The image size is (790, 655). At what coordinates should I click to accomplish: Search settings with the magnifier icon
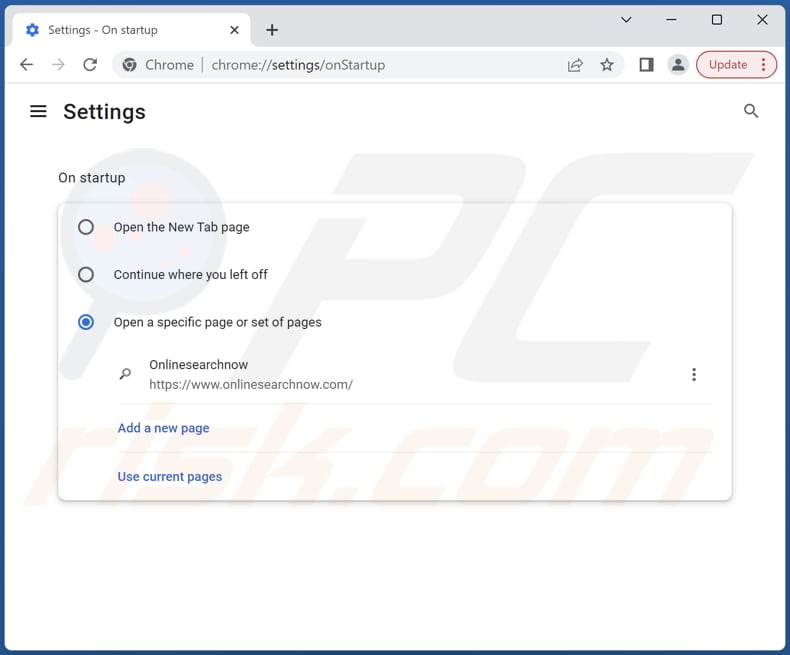(751, 111)
